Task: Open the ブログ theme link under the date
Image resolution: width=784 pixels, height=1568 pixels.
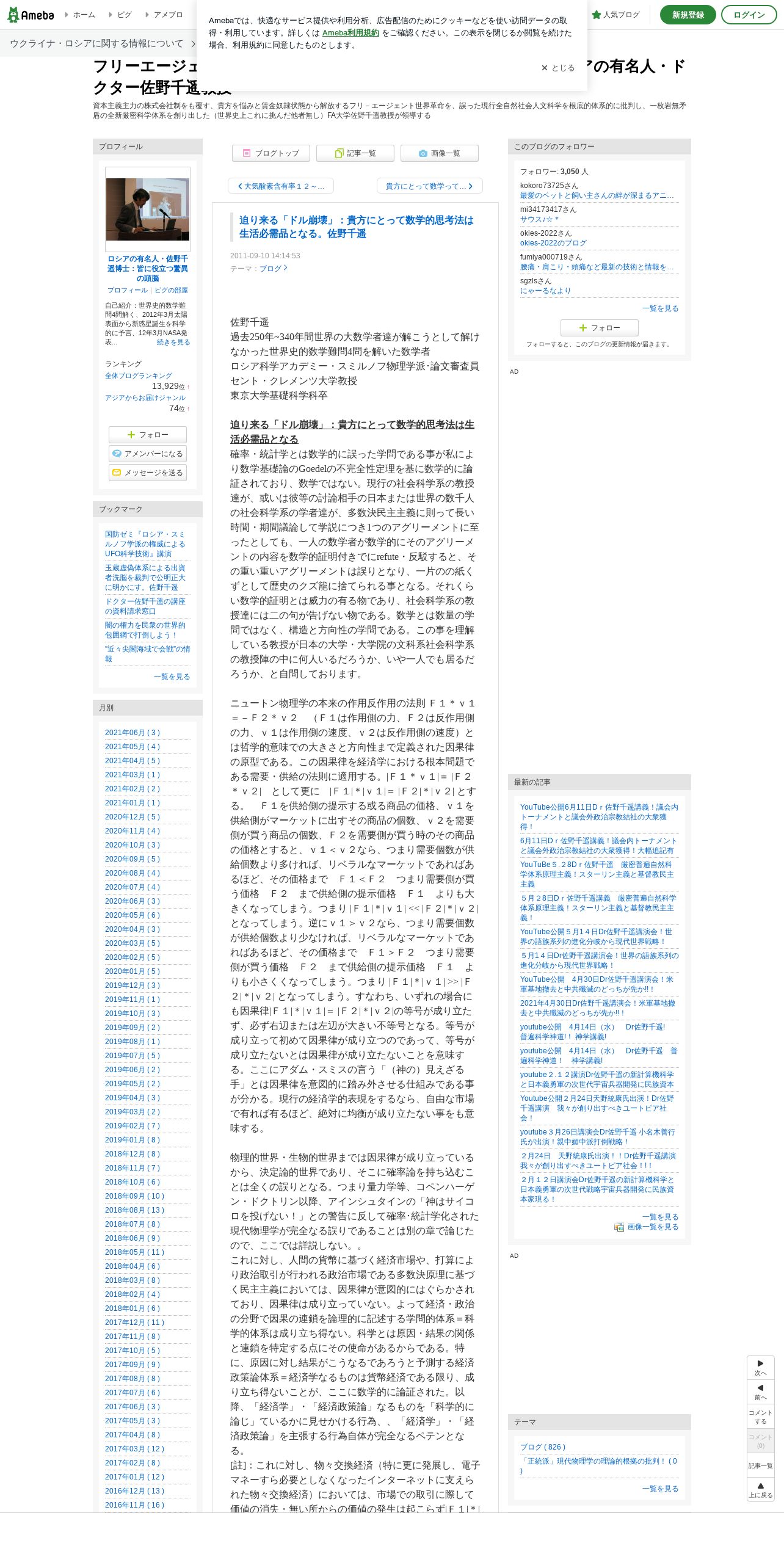Action: 273,269
